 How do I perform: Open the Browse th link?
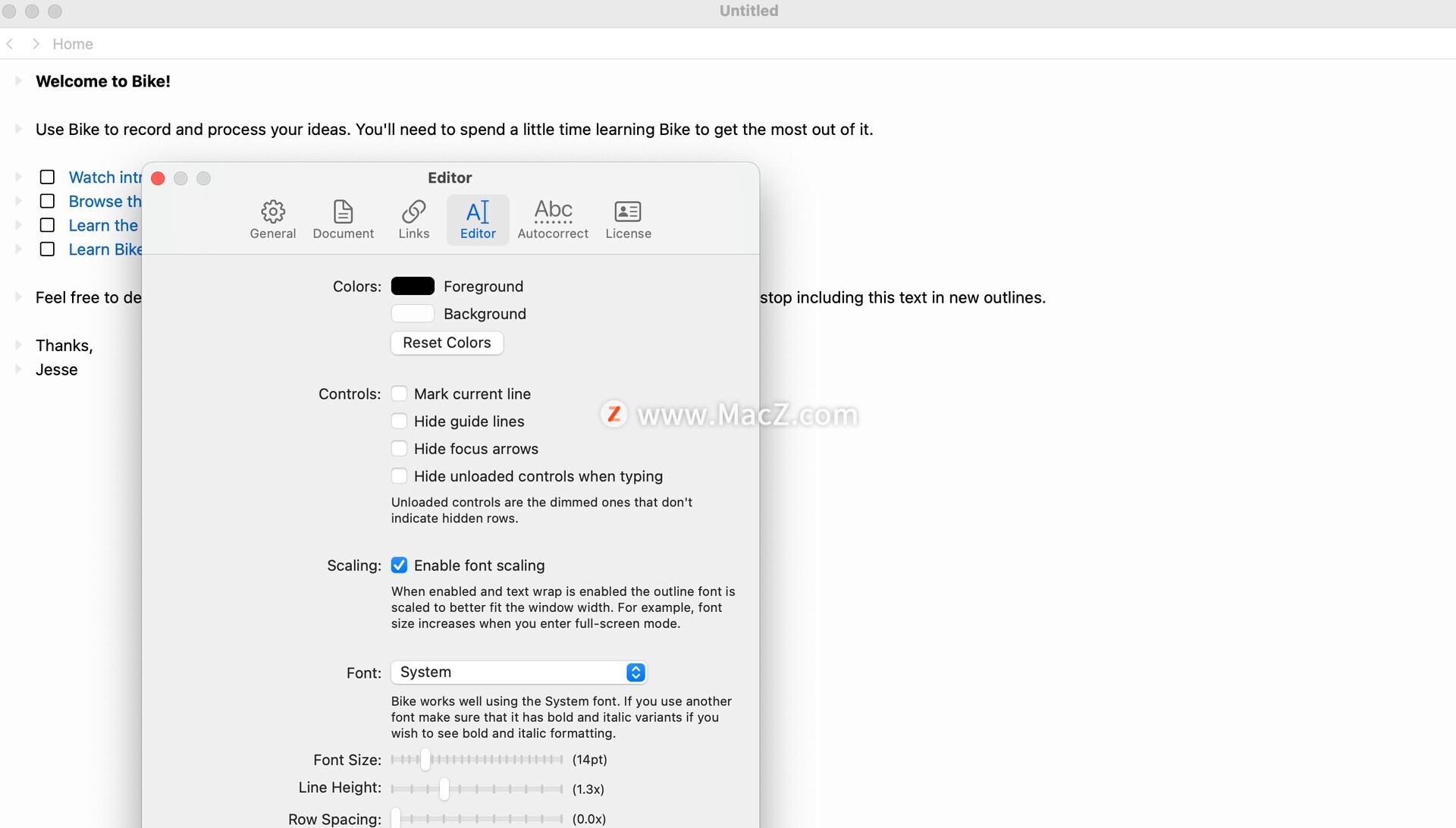tap(105, 202)
